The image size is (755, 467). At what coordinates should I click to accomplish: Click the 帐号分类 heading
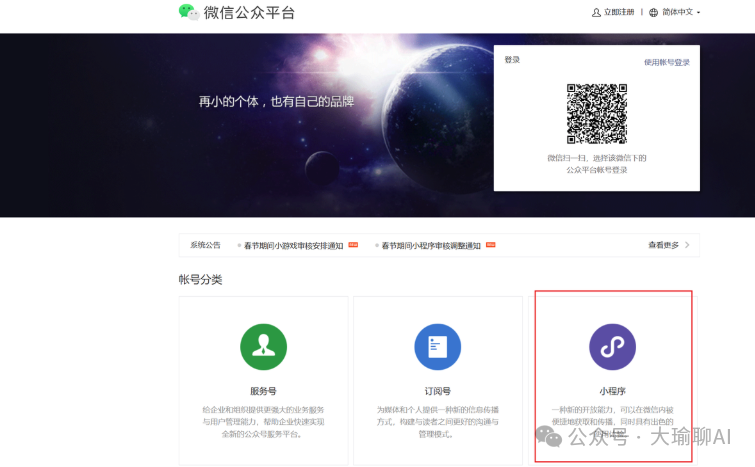pyautogui.click(x=200, y=280)
